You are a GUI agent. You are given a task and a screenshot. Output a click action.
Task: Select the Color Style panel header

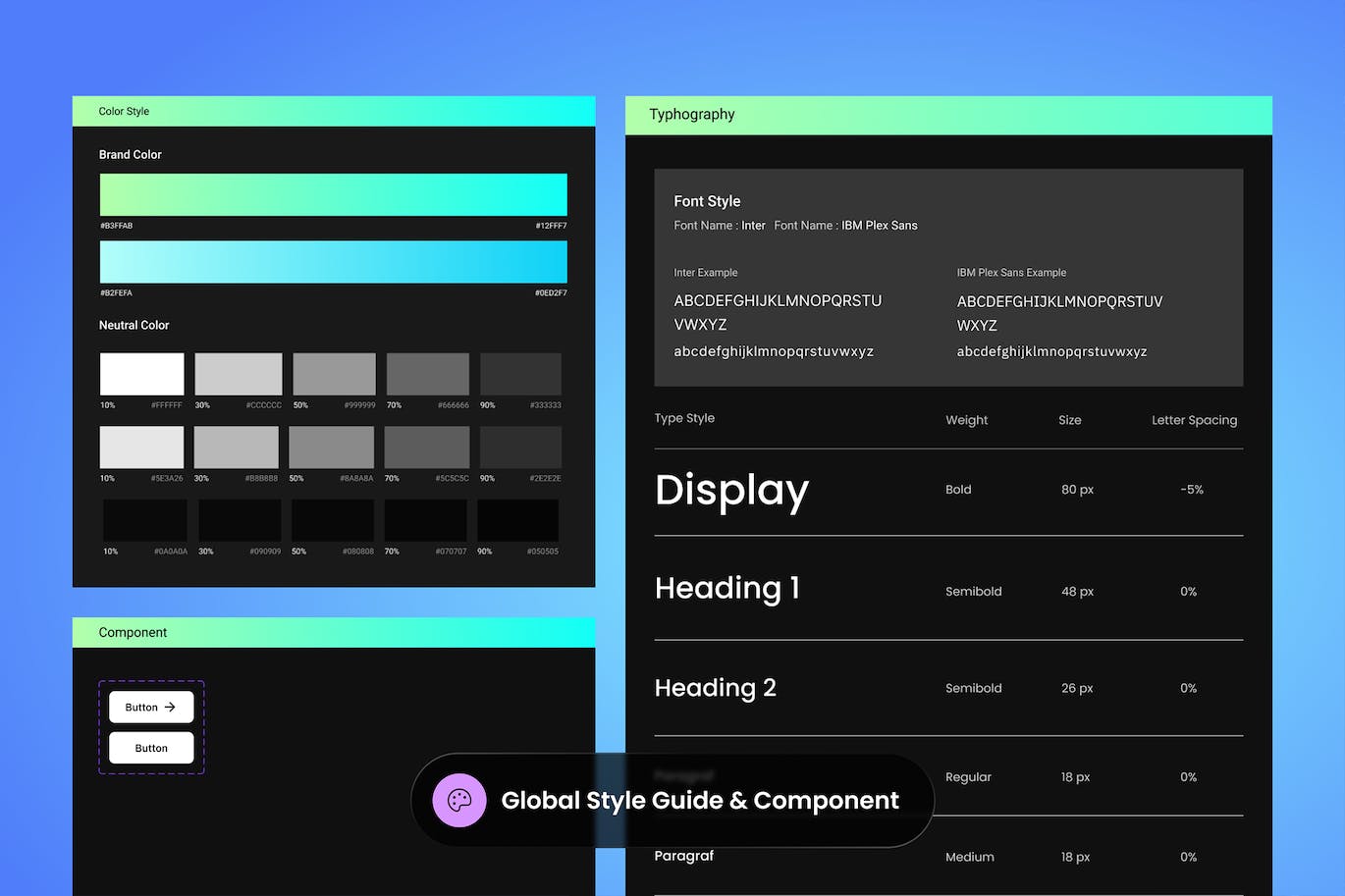(x=334, y=111)
